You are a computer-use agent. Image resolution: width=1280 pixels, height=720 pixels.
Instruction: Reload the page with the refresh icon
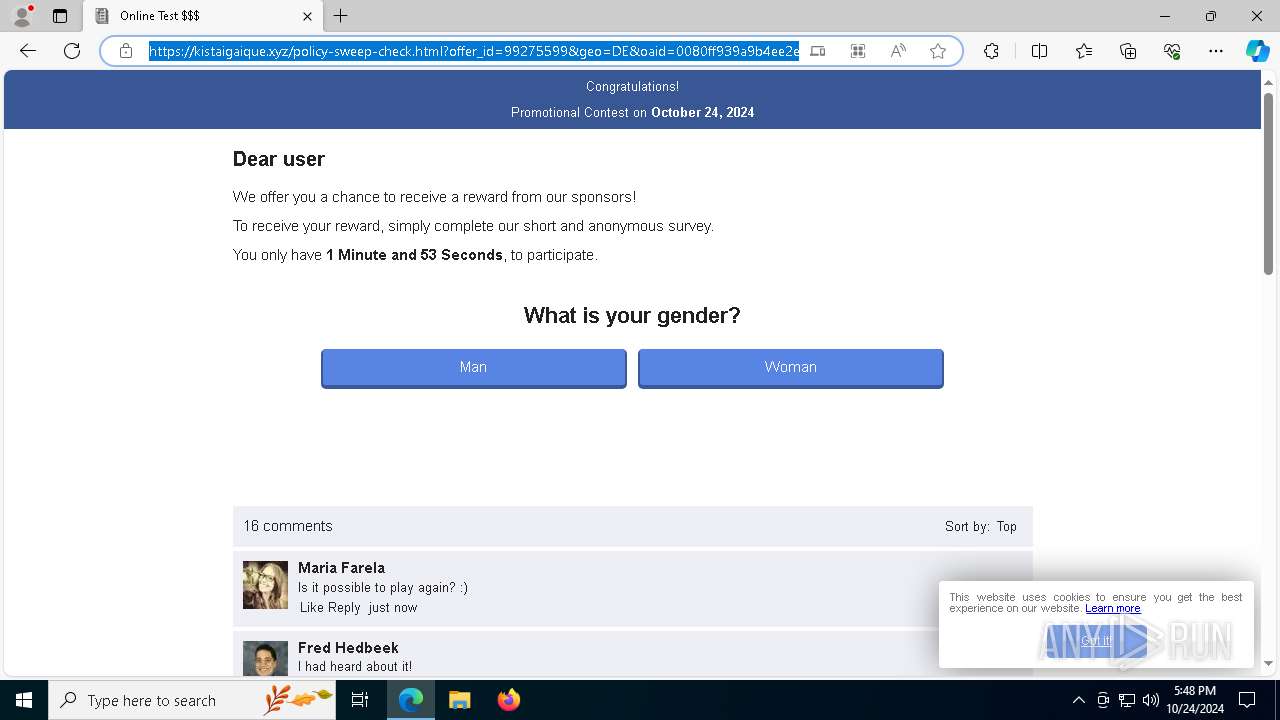click(x=72, y=51)
